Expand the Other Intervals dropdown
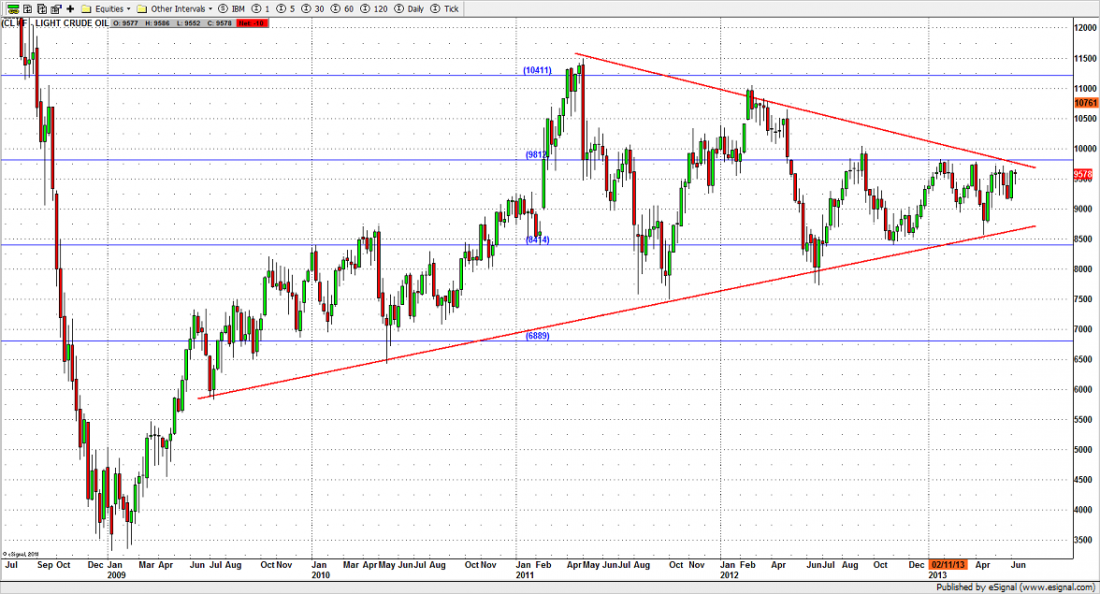 [177, 8]
